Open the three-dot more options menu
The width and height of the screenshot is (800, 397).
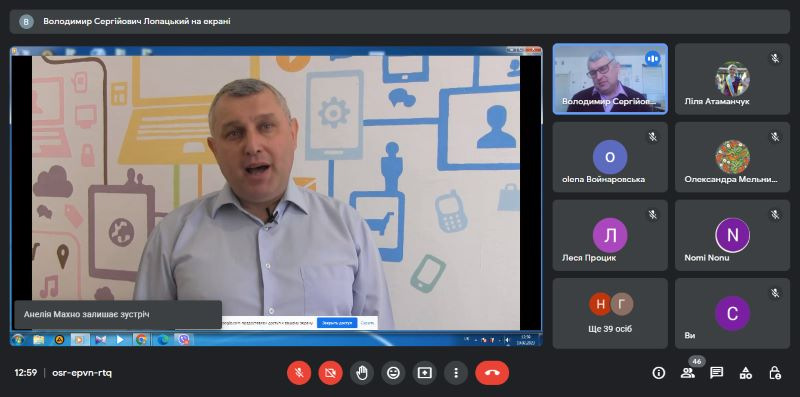(456, 373)
